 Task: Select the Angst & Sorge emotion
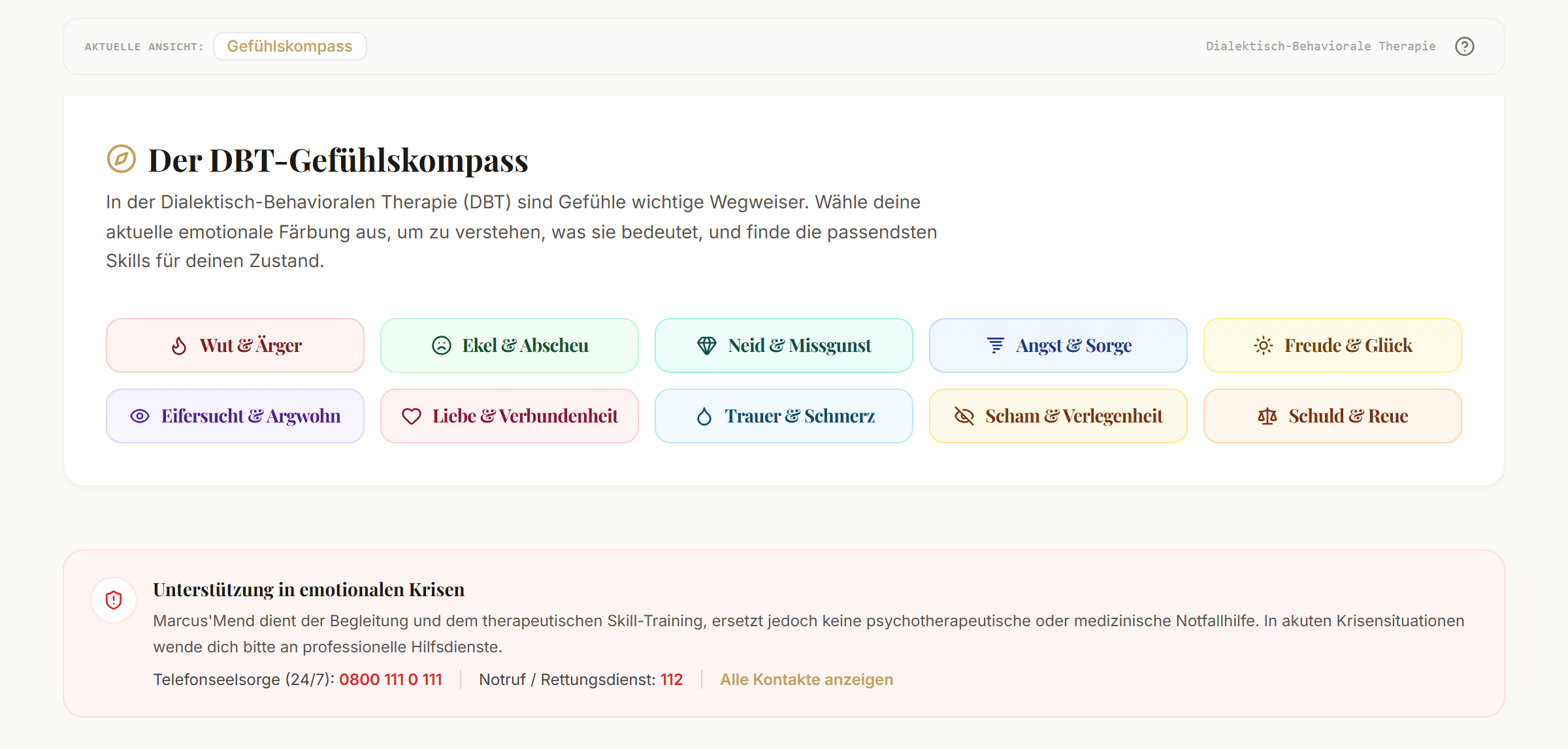[x=1058, y=345]
